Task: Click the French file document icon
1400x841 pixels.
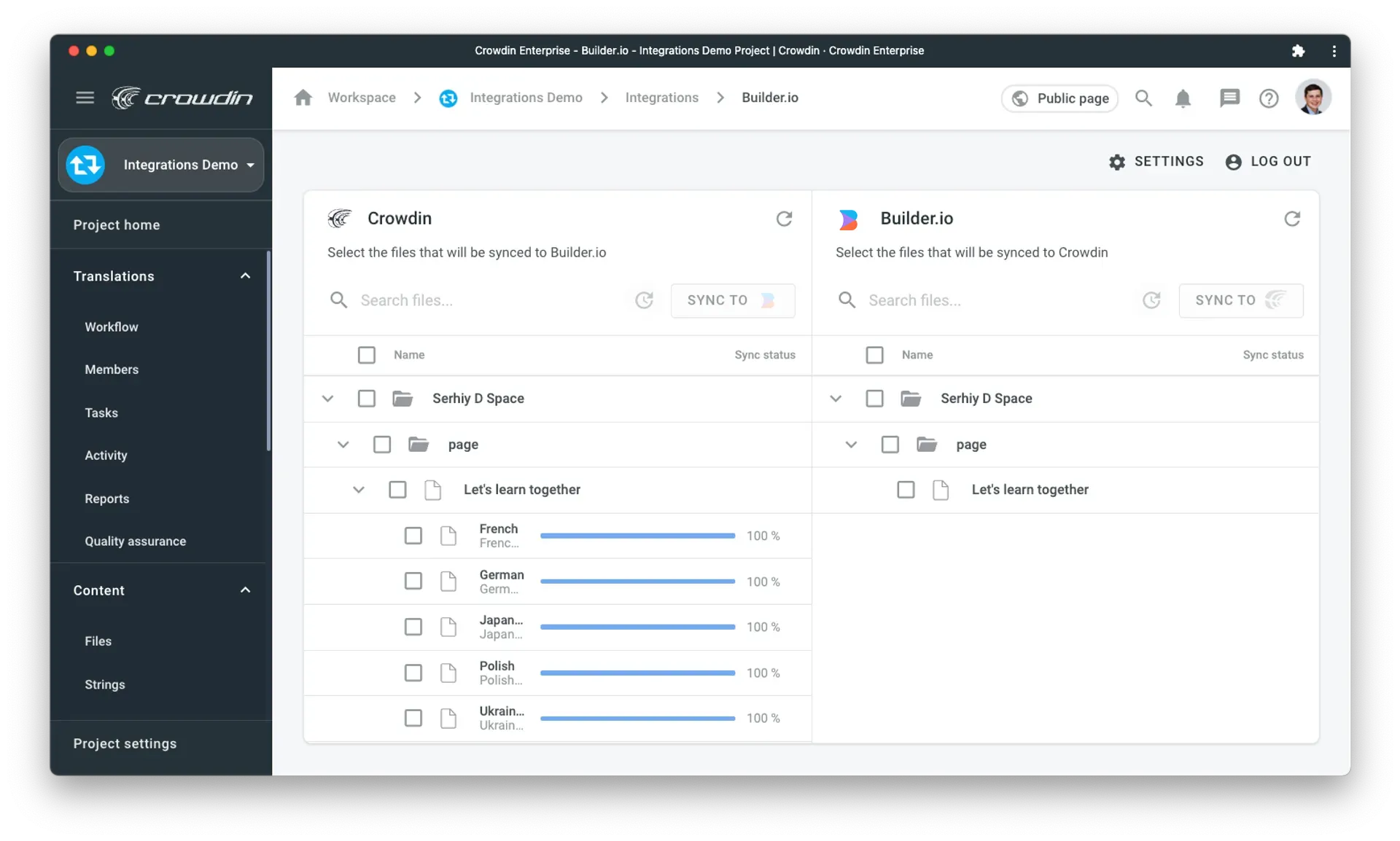Action: (x=448, y=536)
